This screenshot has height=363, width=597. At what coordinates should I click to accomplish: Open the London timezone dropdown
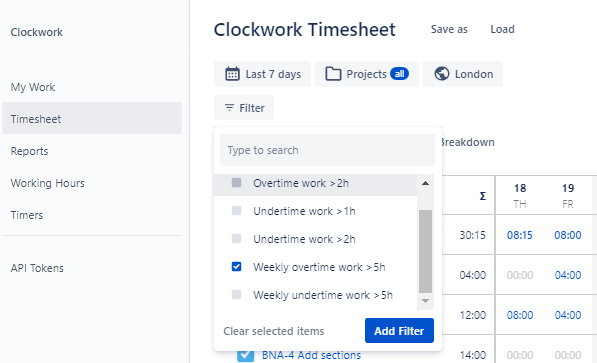coord(463,74)
